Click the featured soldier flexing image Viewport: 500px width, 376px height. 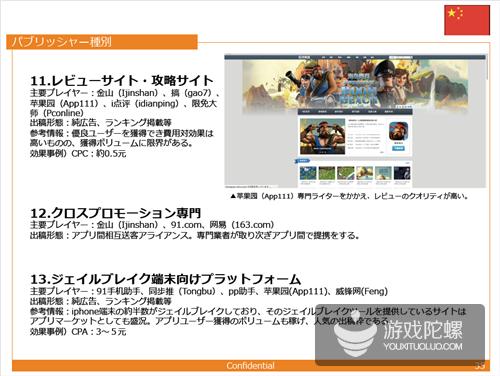pyautogui.click(x=322, y=136)
